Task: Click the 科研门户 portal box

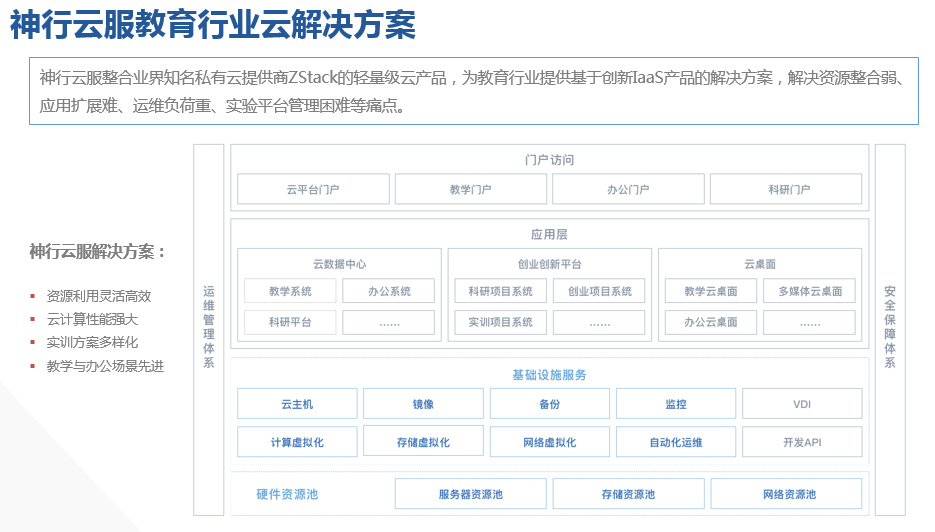Action: pyautogui.click(x=785, y=189)
